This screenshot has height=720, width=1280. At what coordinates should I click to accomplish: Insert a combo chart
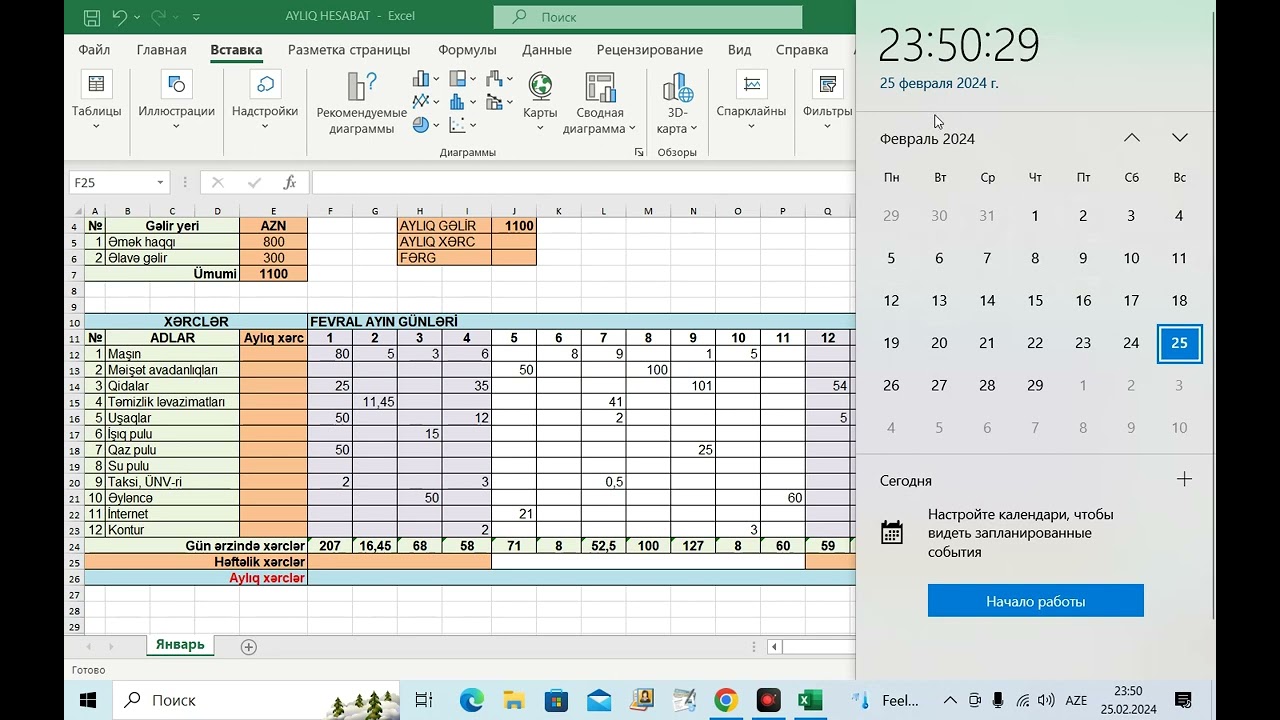tap(494, 101)
